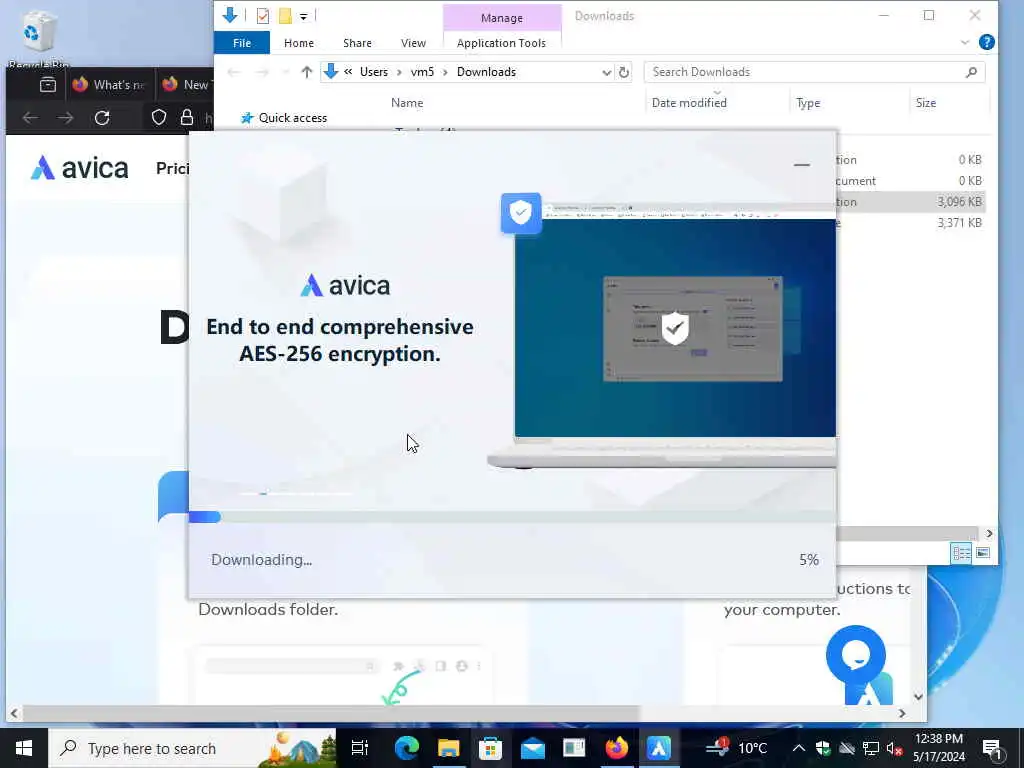1024x768 pixels.
Task: Click the 5% progress value
Action: tap(808, 560)
